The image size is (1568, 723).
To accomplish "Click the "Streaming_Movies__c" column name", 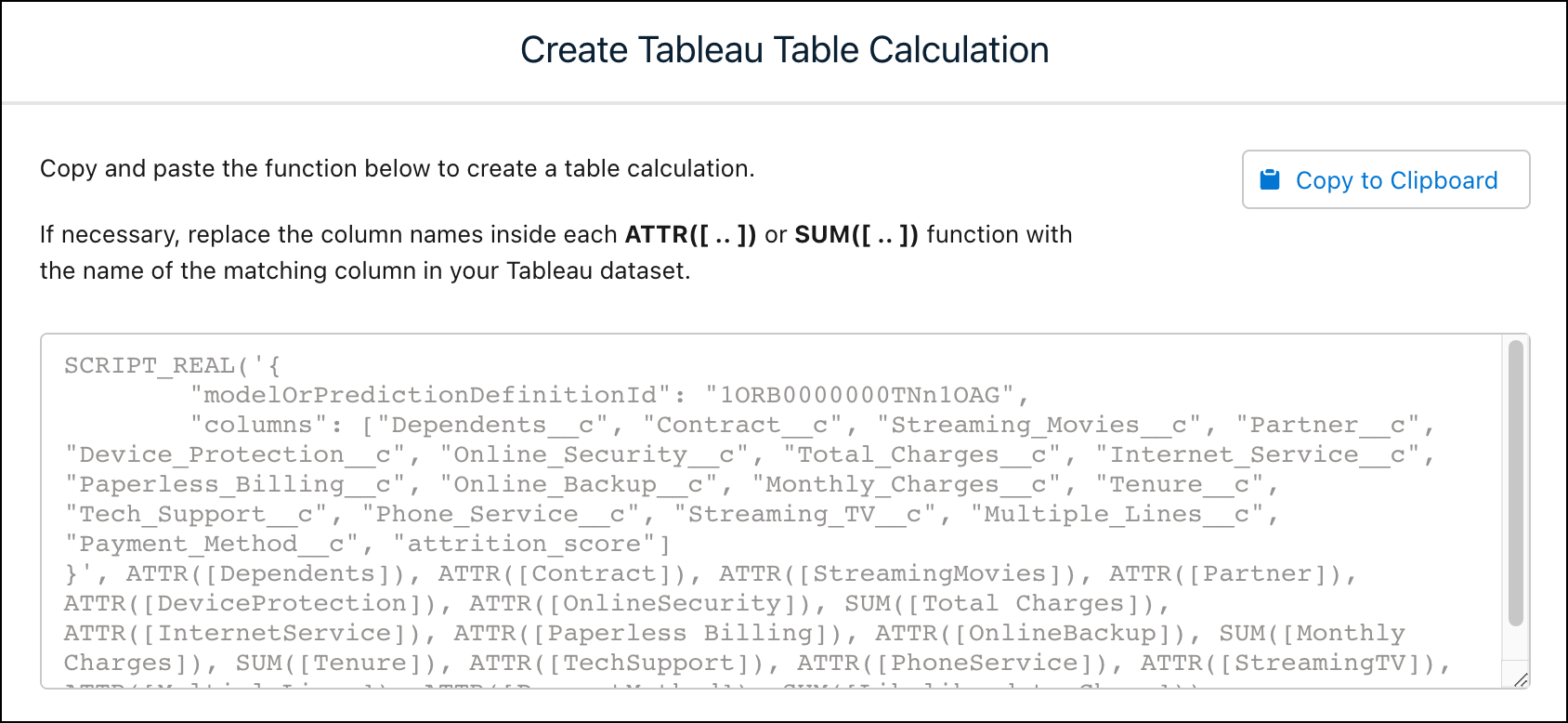I will [1039, 425].
